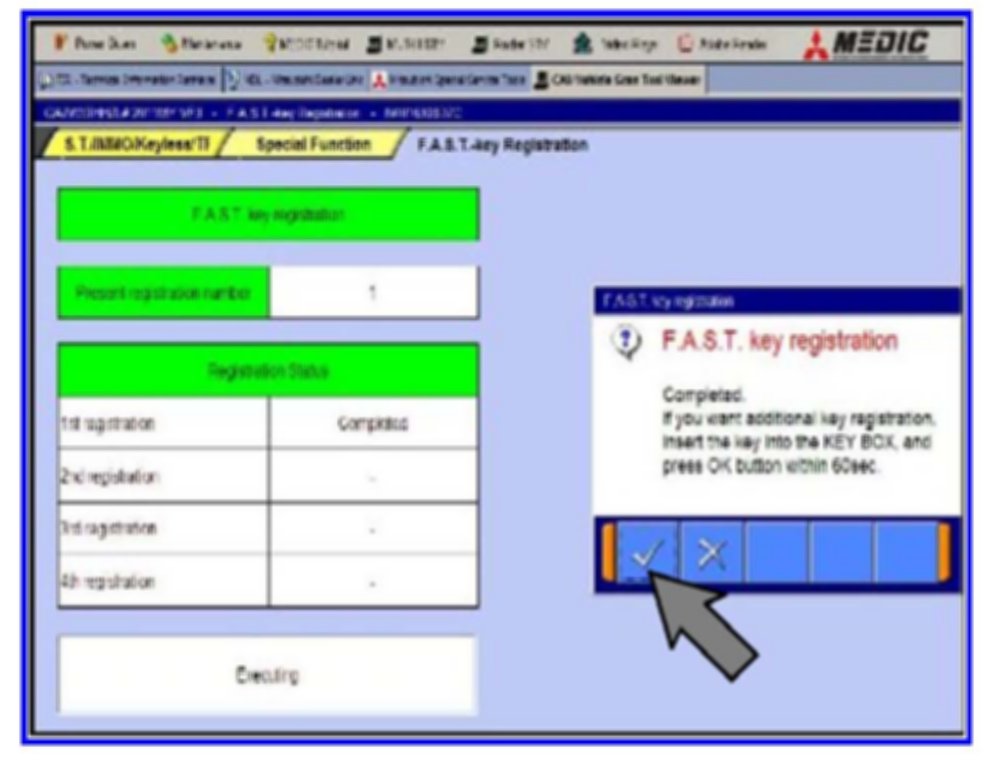Go back to the S.T./IMMO/Keyless/TI tab
991x775 pixels.
pos(129,145)
